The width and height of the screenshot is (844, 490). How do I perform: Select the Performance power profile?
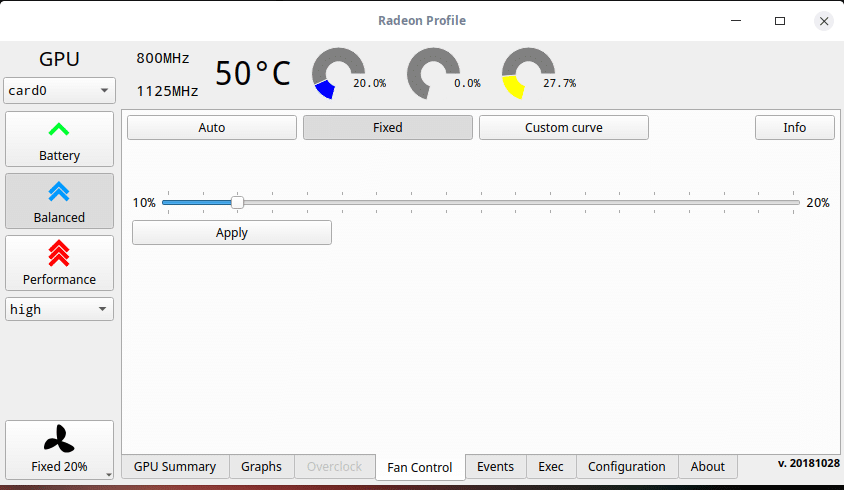click(59, 263)
